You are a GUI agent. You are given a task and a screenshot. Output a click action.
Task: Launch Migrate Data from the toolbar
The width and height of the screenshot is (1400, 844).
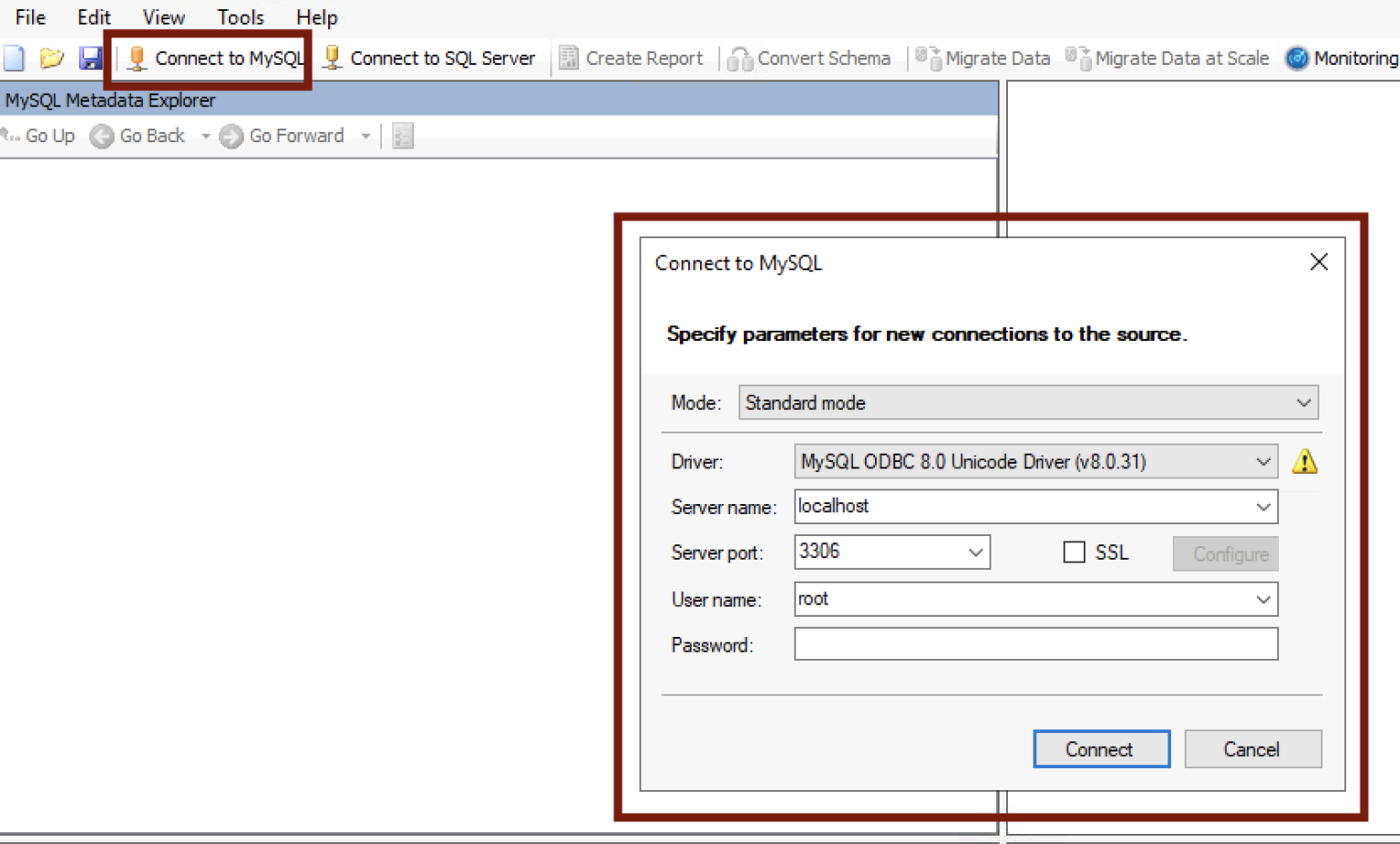click(983, 57)
